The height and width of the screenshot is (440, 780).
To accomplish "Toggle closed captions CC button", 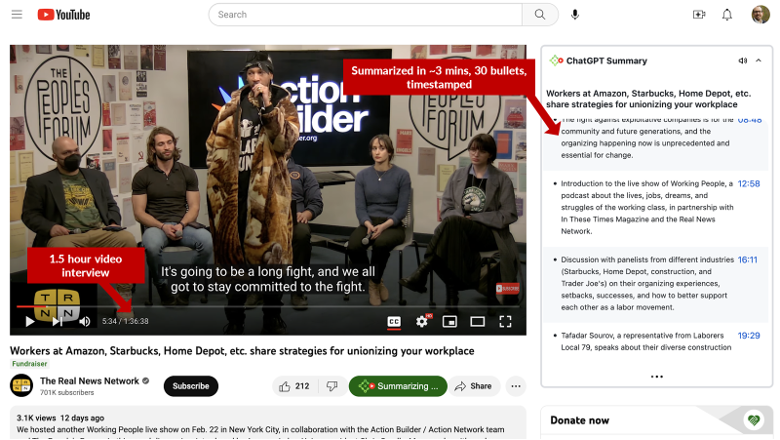I will tap(394, 321).
